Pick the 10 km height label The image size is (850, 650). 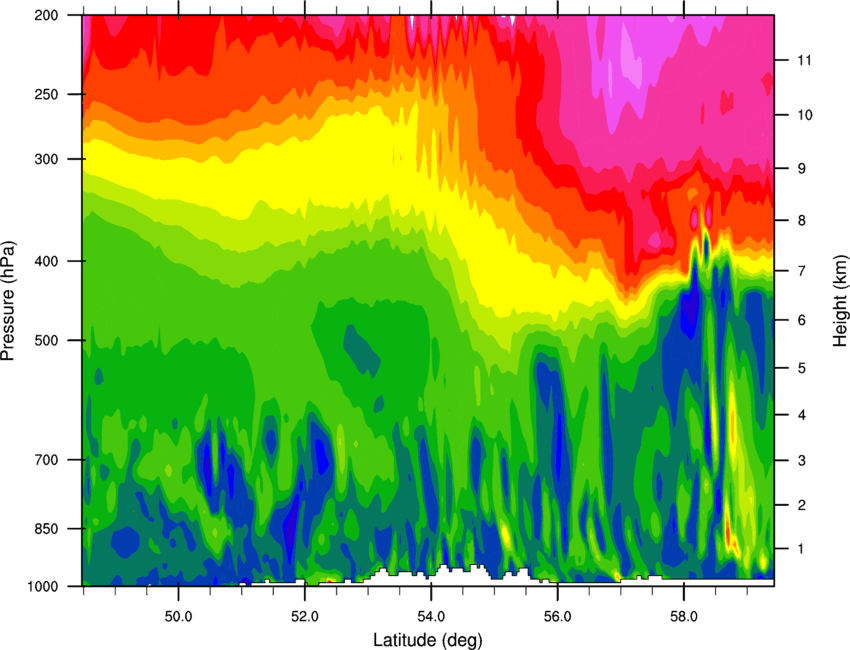coord(804,115)
